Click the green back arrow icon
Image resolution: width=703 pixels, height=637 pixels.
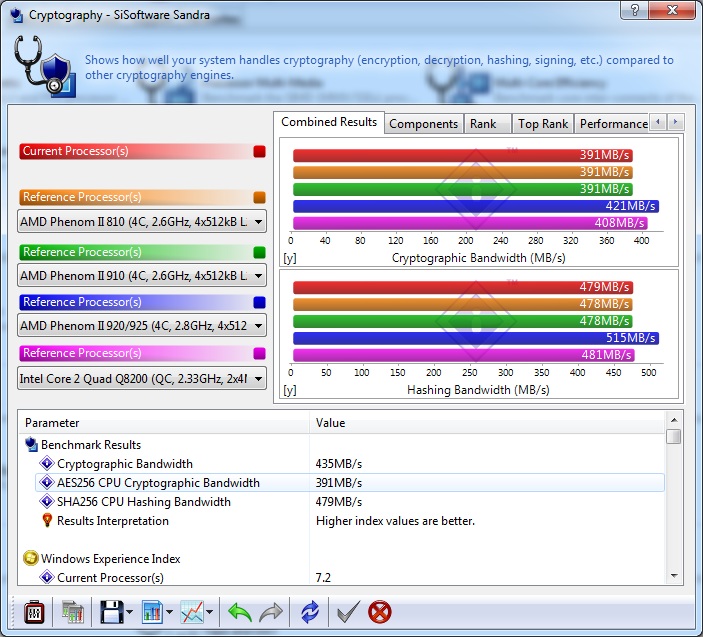[x=239, y=612]
